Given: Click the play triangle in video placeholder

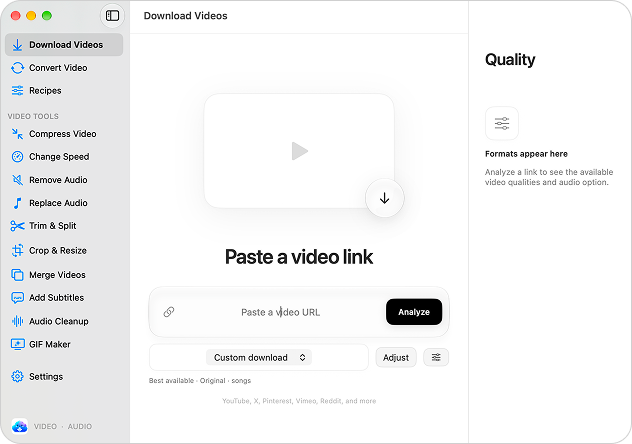Looking at the screenshot, I should 299,151.
